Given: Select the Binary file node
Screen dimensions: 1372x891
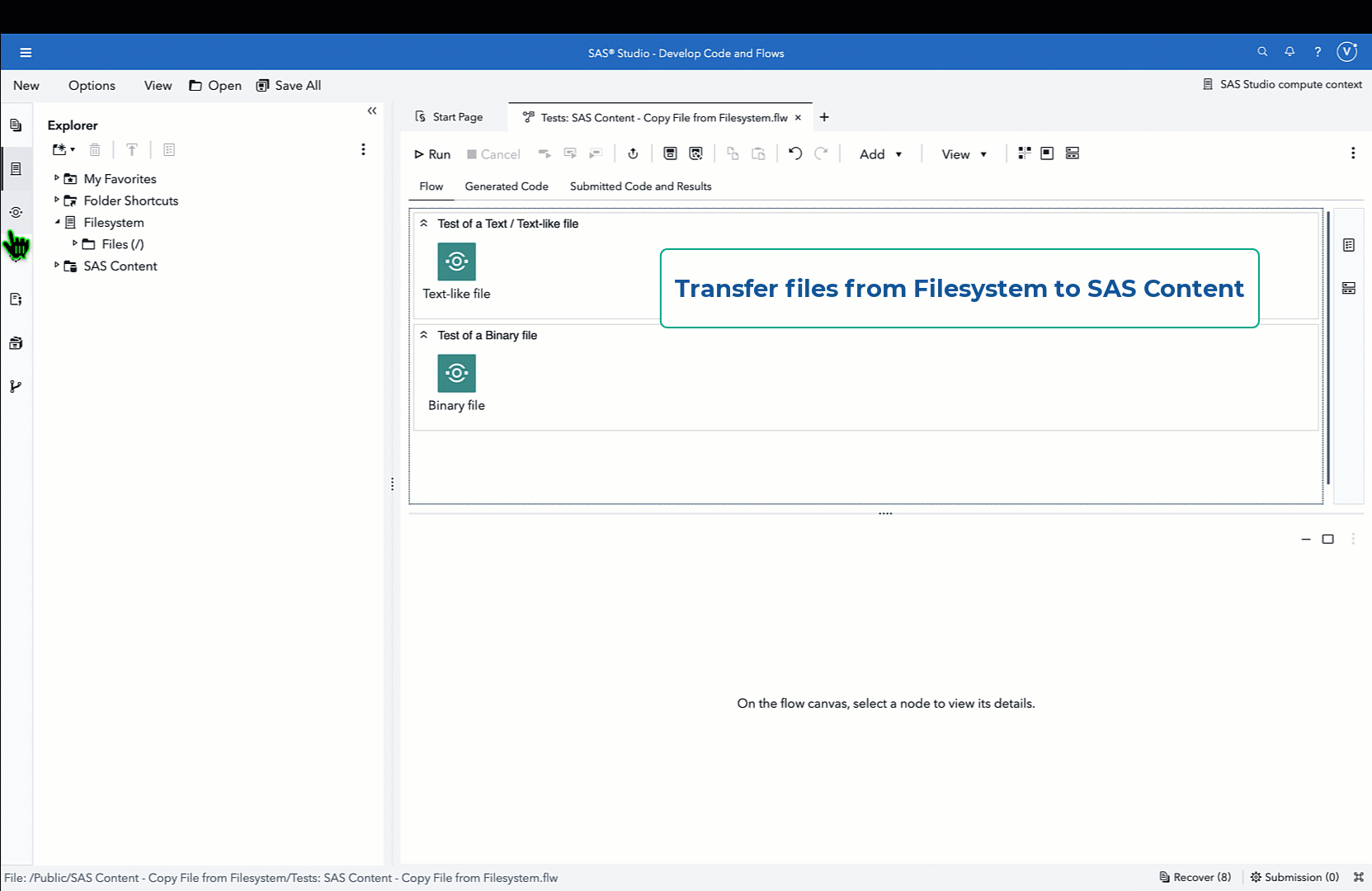Looking at the screenshot, I should click(456, 374).
